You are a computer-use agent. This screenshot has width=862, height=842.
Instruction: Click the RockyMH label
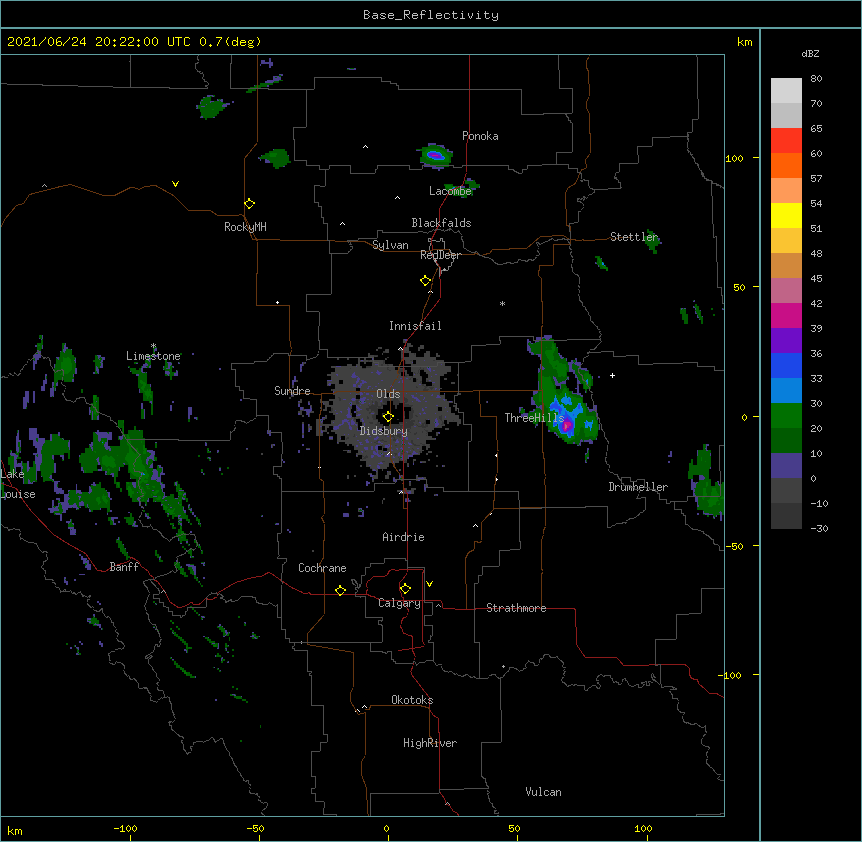pos(245,227)
